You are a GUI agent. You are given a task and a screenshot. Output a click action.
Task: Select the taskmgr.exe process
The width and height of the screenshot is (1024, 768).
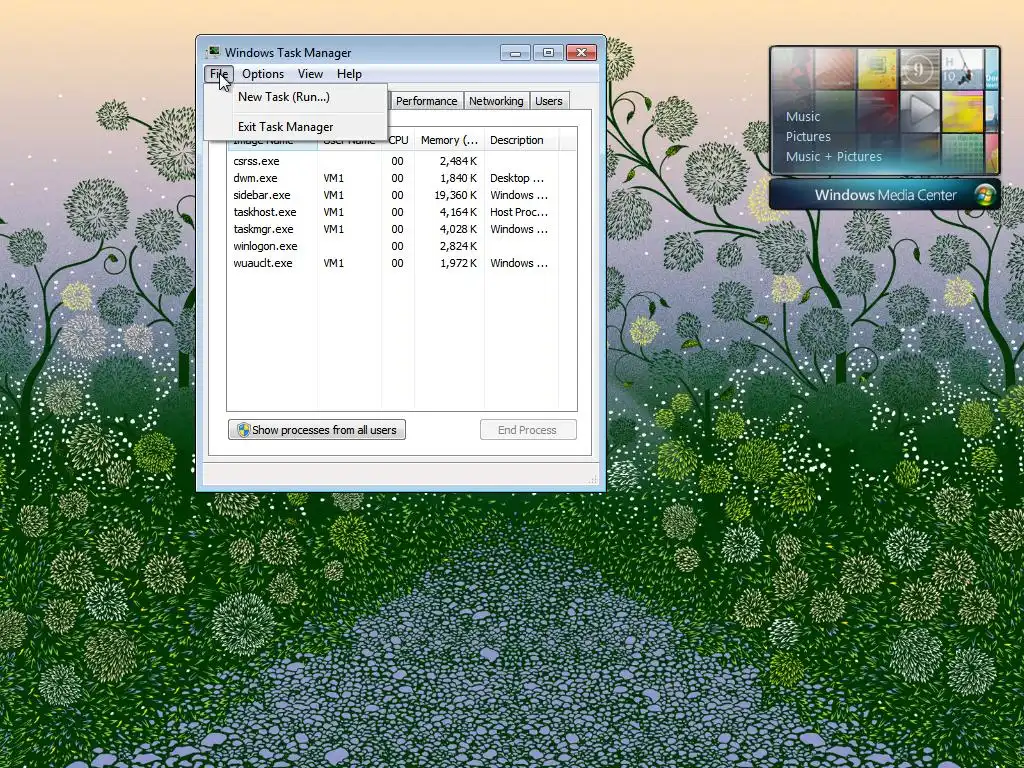(x=394, y=229)
